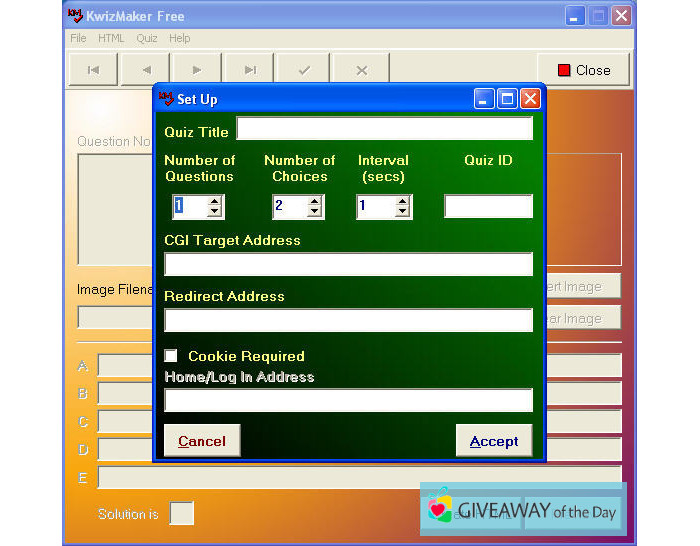Focus the CGI Target Address field
This screenshot has width=700, height=546.
point(348,264)
